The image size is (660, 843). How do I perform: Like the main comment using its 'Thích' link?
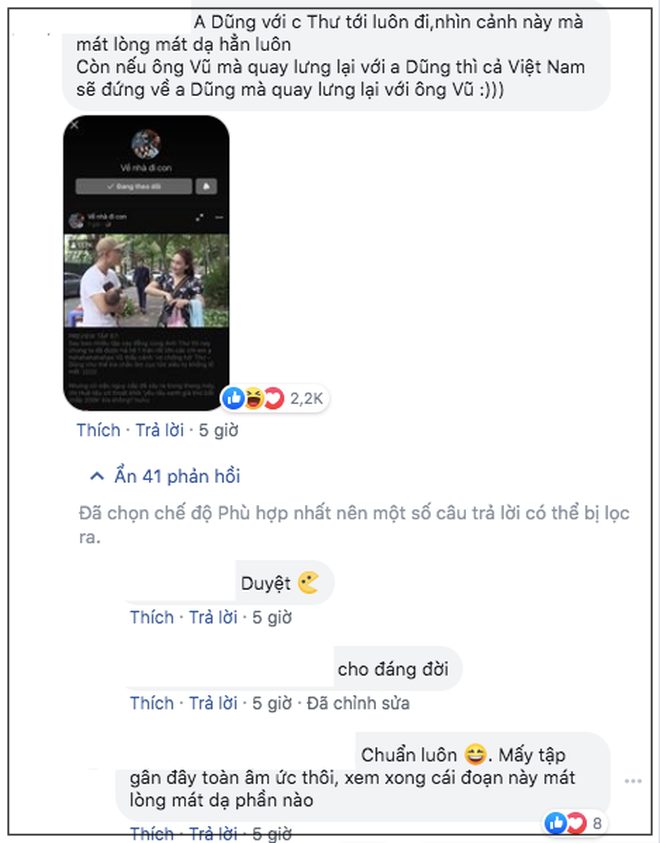[98, 430]
